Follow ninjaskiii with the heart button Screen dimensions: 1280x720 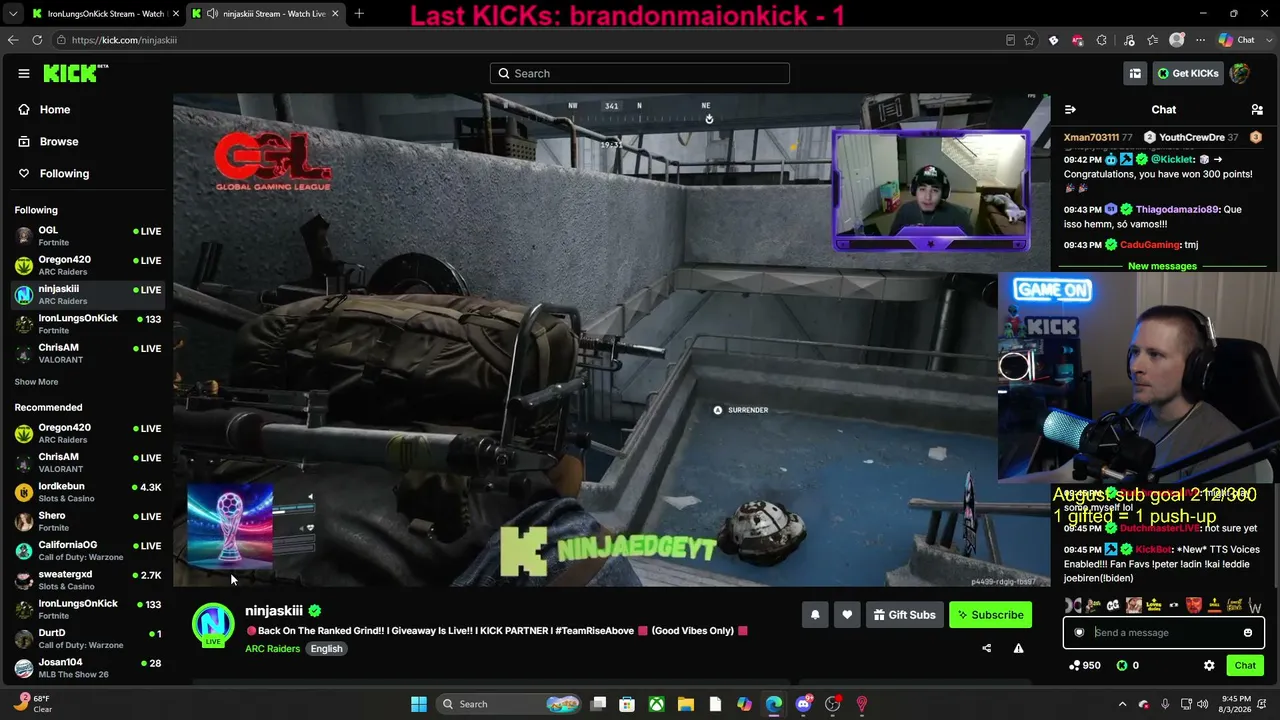coord(847,615)
